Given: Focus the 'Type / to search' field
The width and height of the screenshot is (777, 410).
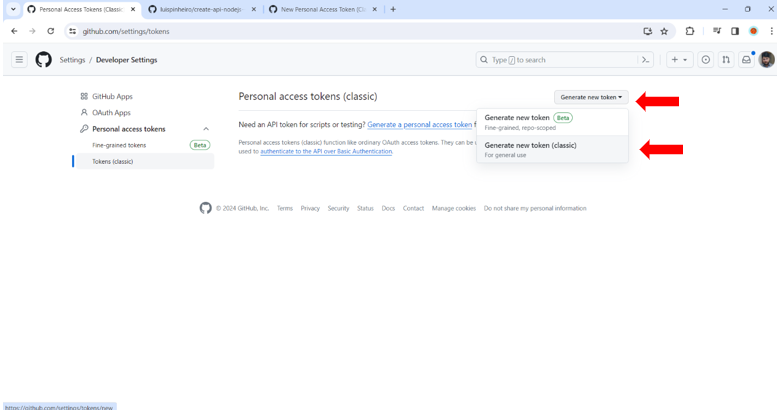Looking at the screenshot, I should tap(557, 60).
